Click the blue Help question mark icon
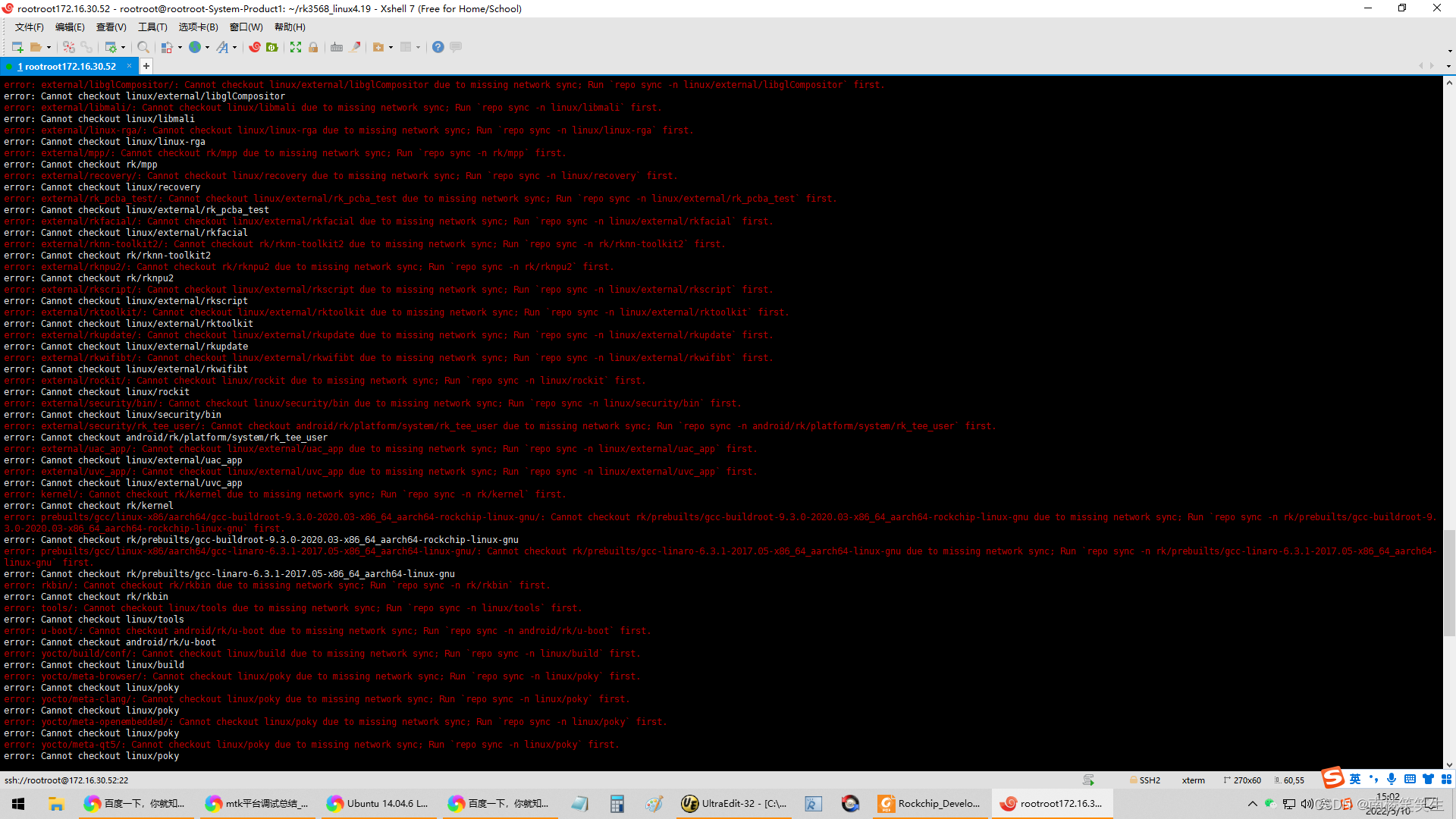The width and height of the screenshot is (1456, 819). (438, 47)
